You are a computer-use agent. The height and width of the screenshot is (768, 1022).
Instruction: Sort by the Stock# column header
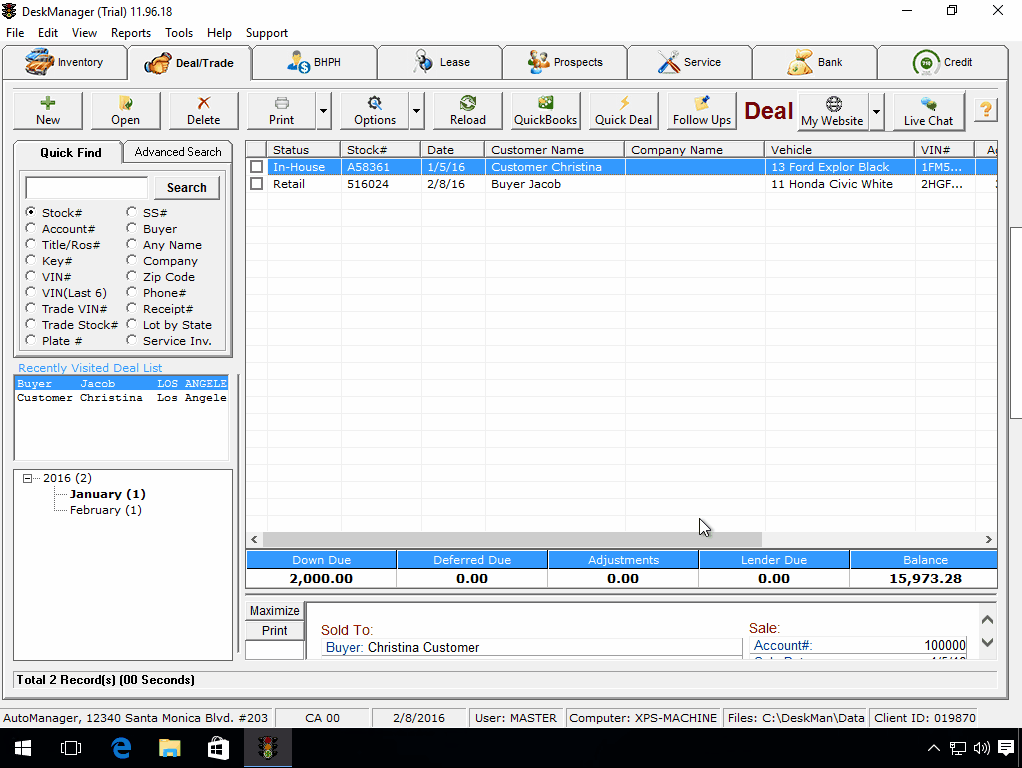coord(380,150)
